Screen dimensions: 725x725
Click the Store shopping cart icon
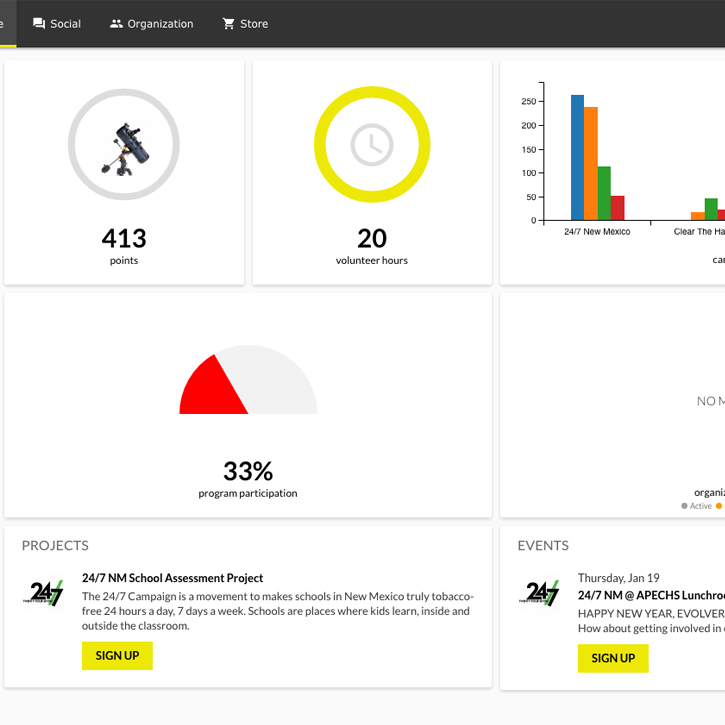(228, 24)
